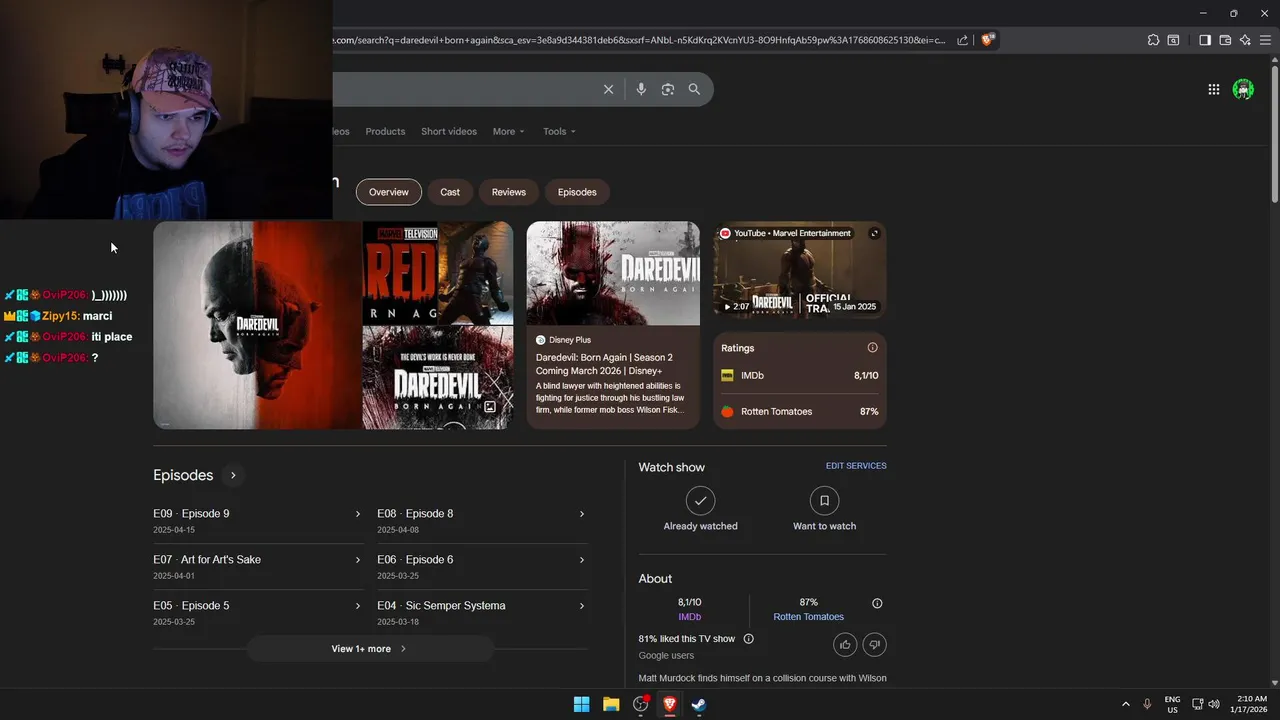Open the IMDb link under About
The height and width of the screenshot is (720, 1280).
pos(689,617)
